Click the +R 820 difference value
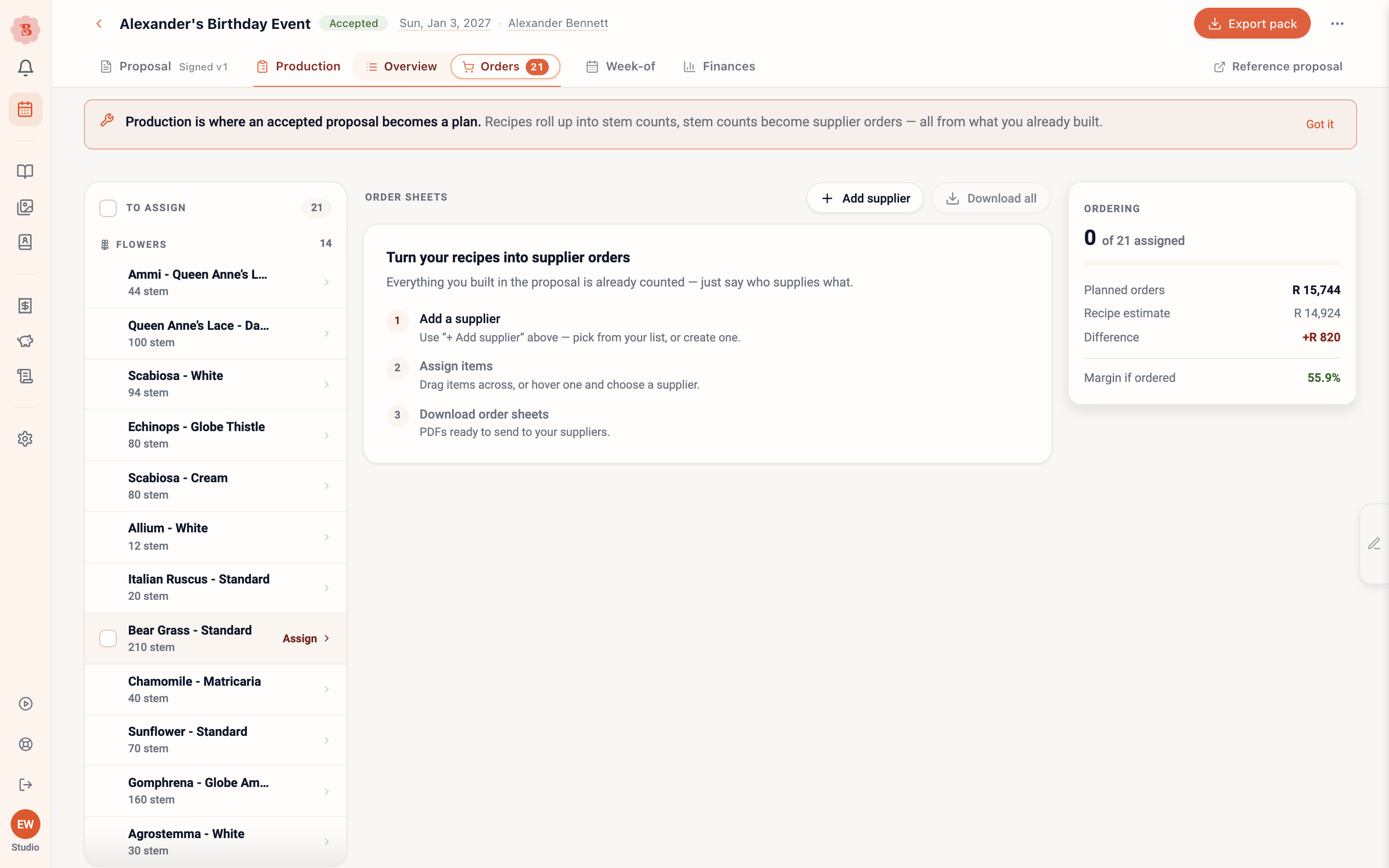This screenshot has width=1389, height=868. coord(1321,337)
